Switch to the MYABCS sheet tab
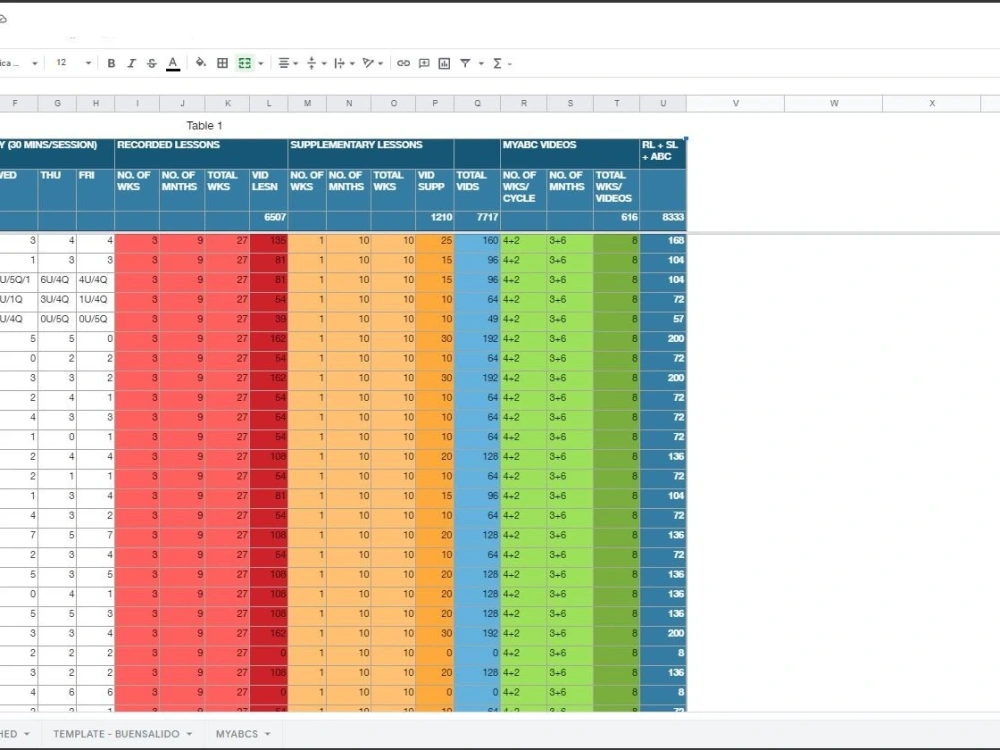This screenshot has height=750, width=1000. click(x=237, y=734)
